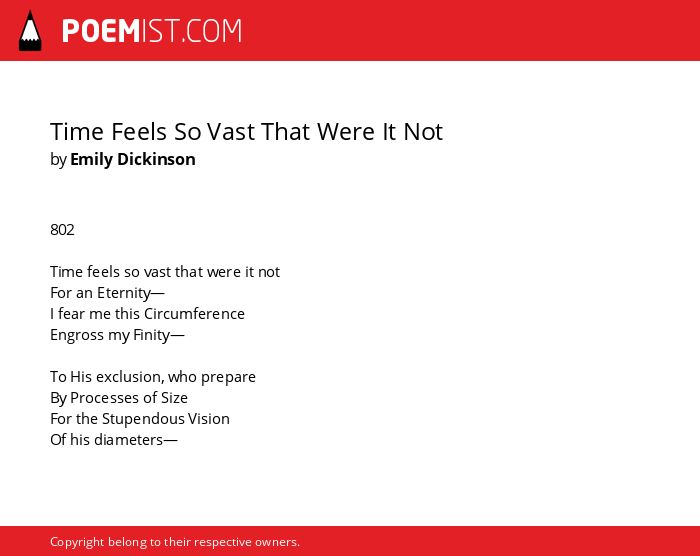Click the line 'Time feels so vast that were it not'
The height and width of the screenshot is (556, 700).
[x=165, y=272]
